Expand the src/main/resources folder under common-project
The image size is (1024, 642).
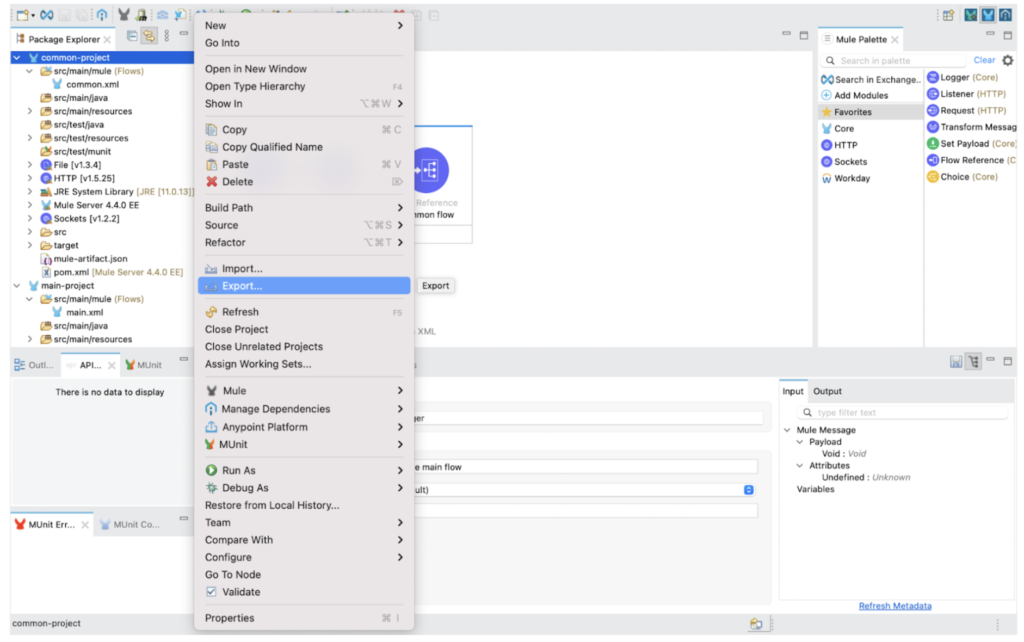pyautogui.click(x=30, y=111)
